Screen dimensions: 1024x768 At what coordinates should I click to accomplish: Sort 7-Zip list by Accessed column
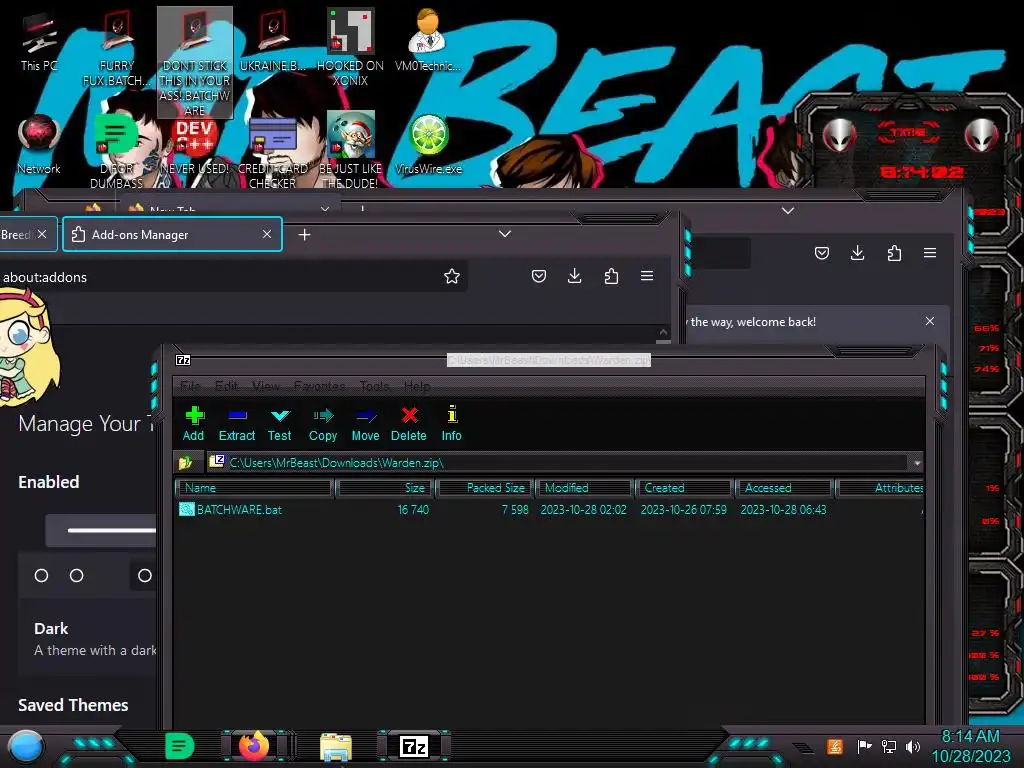tap(784, 488)
